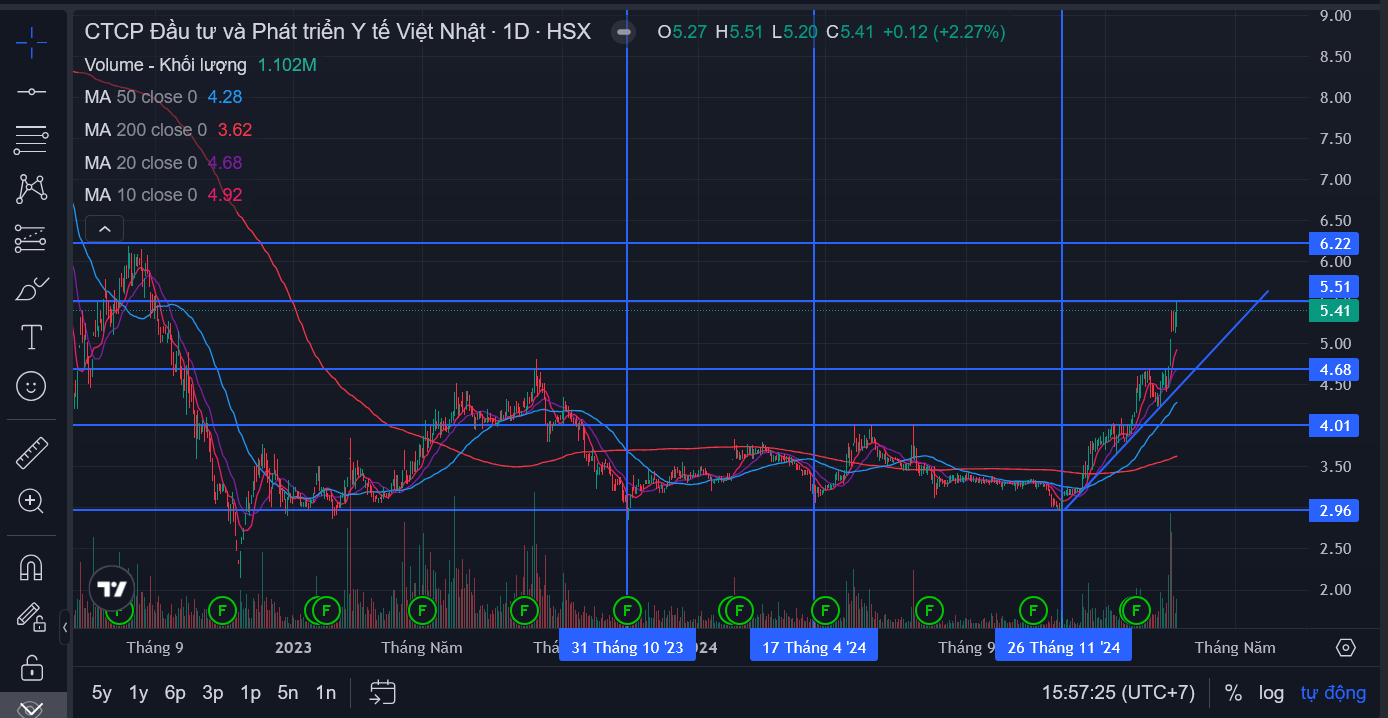
Task: Toggle magnet mode for drawings
Action: [31, 568]
